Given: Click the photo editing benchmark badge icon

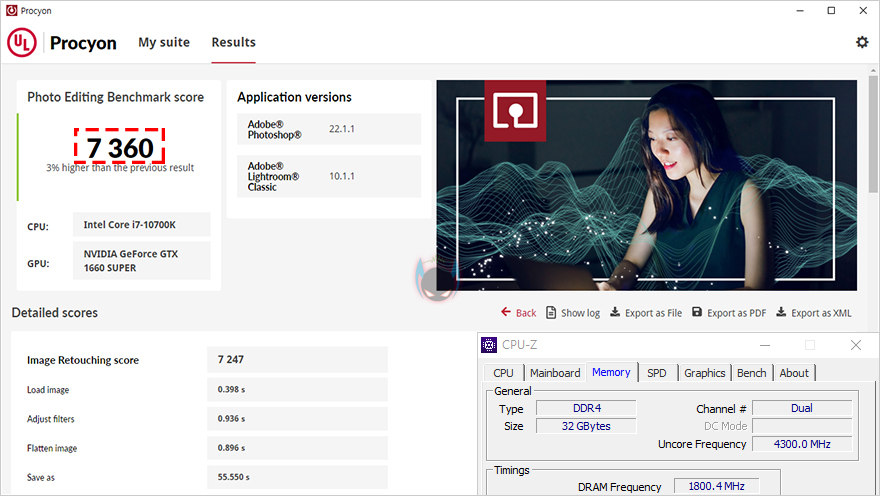Looking at the screenshot, I should pos(515,111).
